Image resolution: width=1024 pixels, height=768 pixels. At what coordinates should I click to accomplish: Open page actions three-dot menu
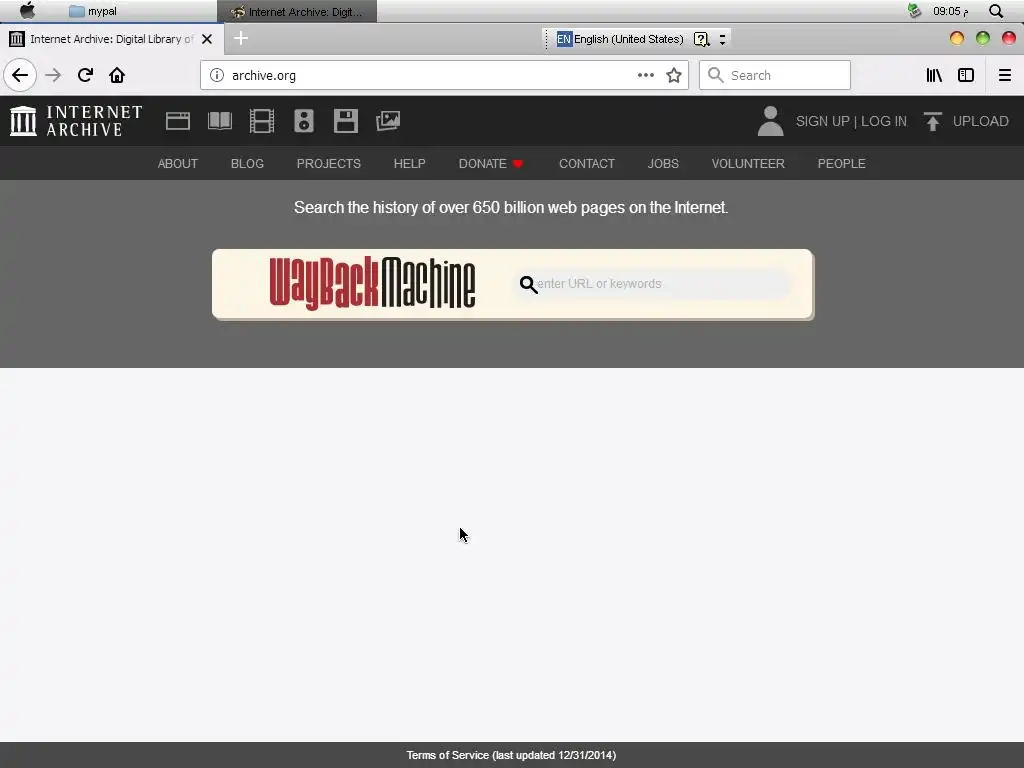[646, 75]
